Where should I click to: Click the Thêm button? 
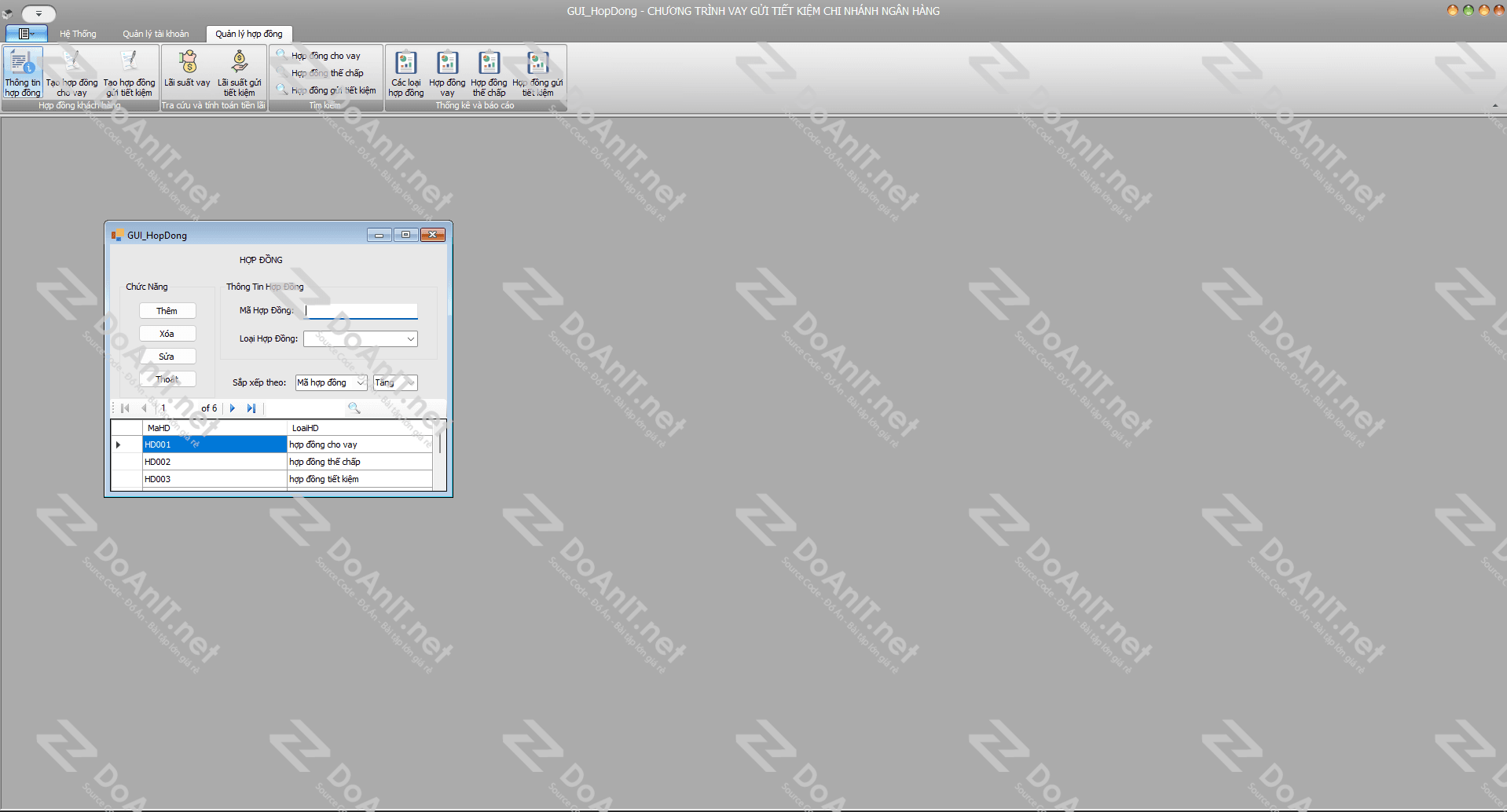click(x=167, y=311)
